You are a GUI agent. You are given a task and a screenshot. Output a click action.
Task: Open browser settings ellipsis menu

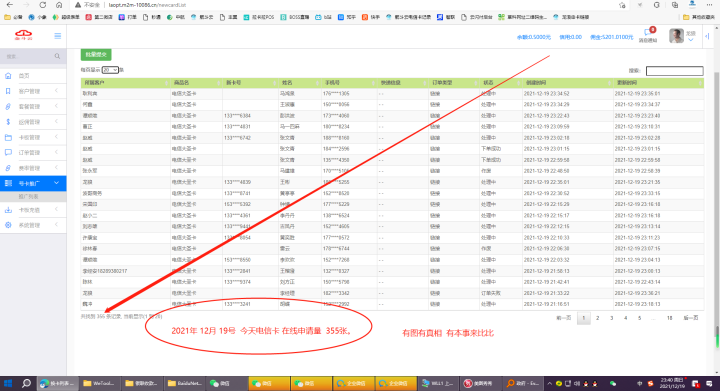709,5
